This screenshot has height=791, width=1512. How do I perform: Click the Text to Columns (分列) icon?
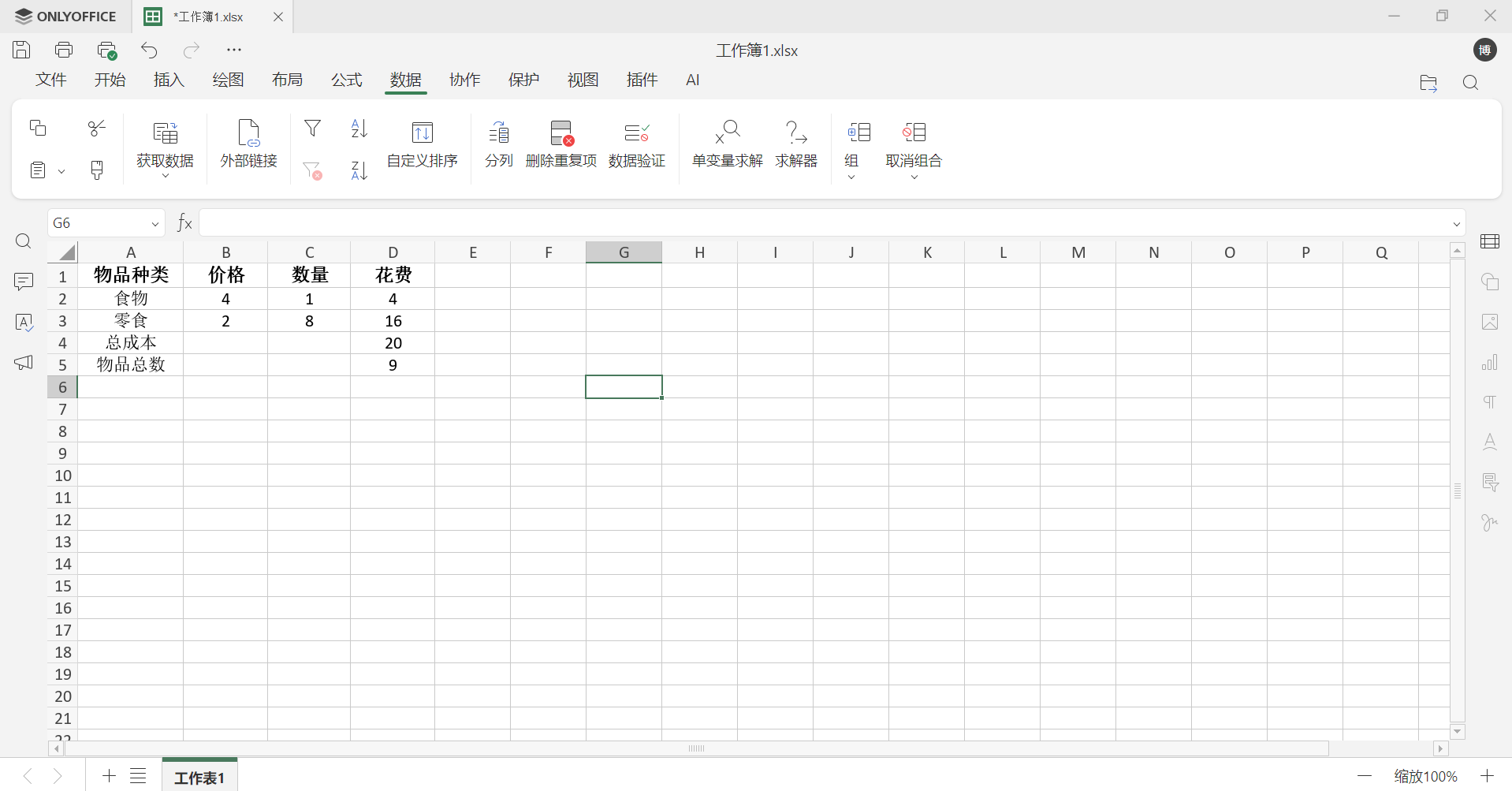[499, 133]
